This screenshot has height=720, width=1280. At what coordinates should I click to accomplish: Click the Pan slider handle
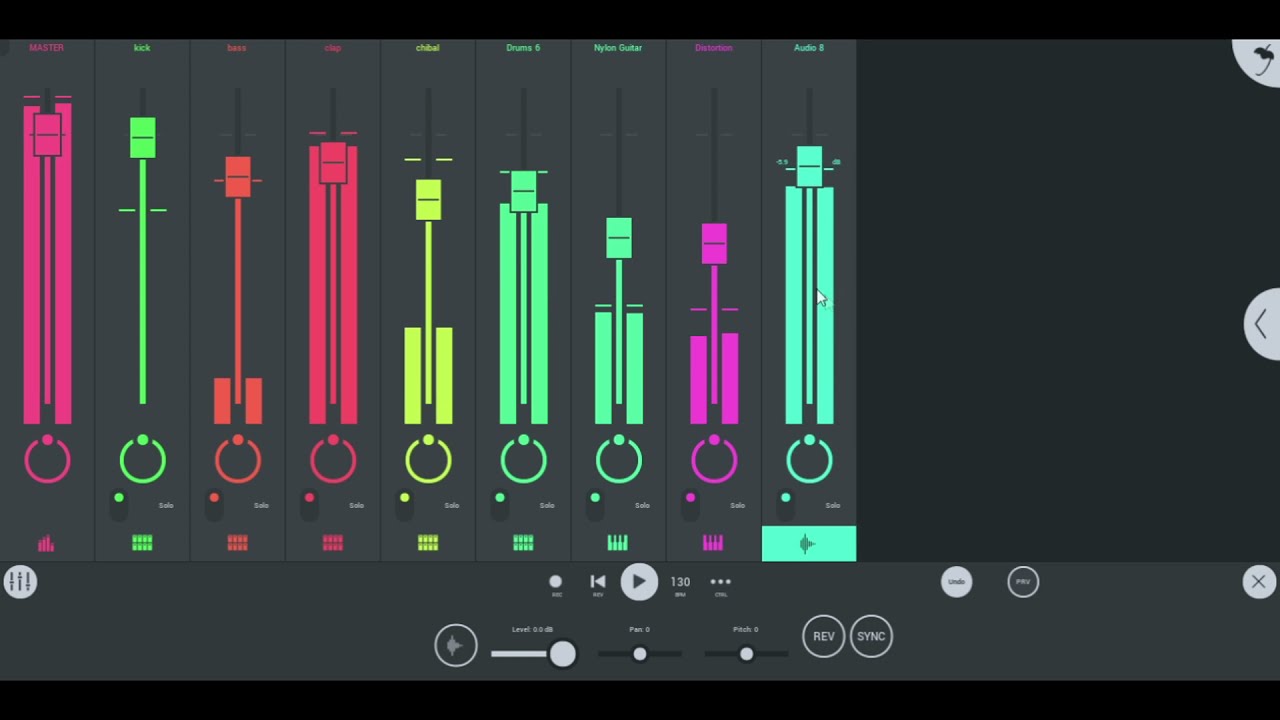640,654
